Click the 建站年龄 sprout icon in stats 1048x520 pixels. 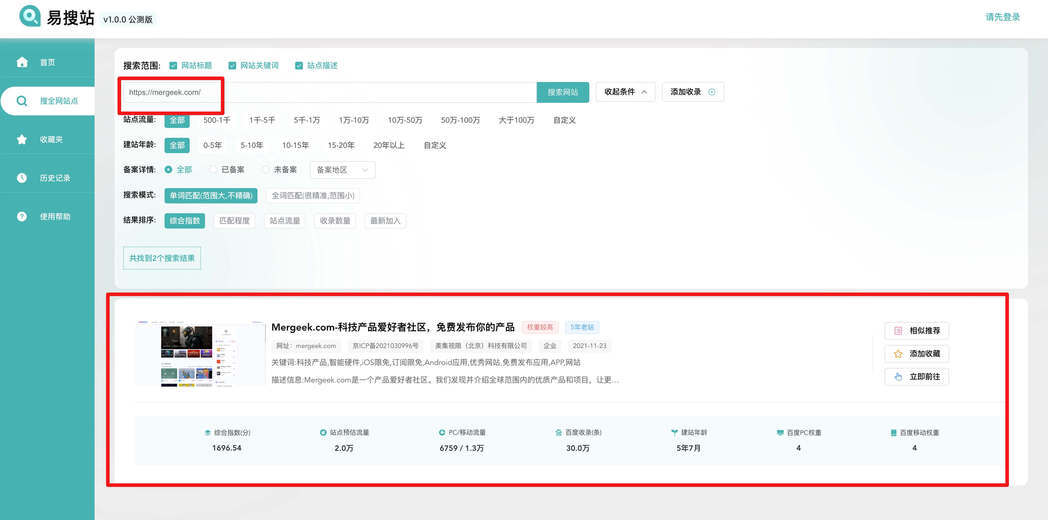point(674,433)
